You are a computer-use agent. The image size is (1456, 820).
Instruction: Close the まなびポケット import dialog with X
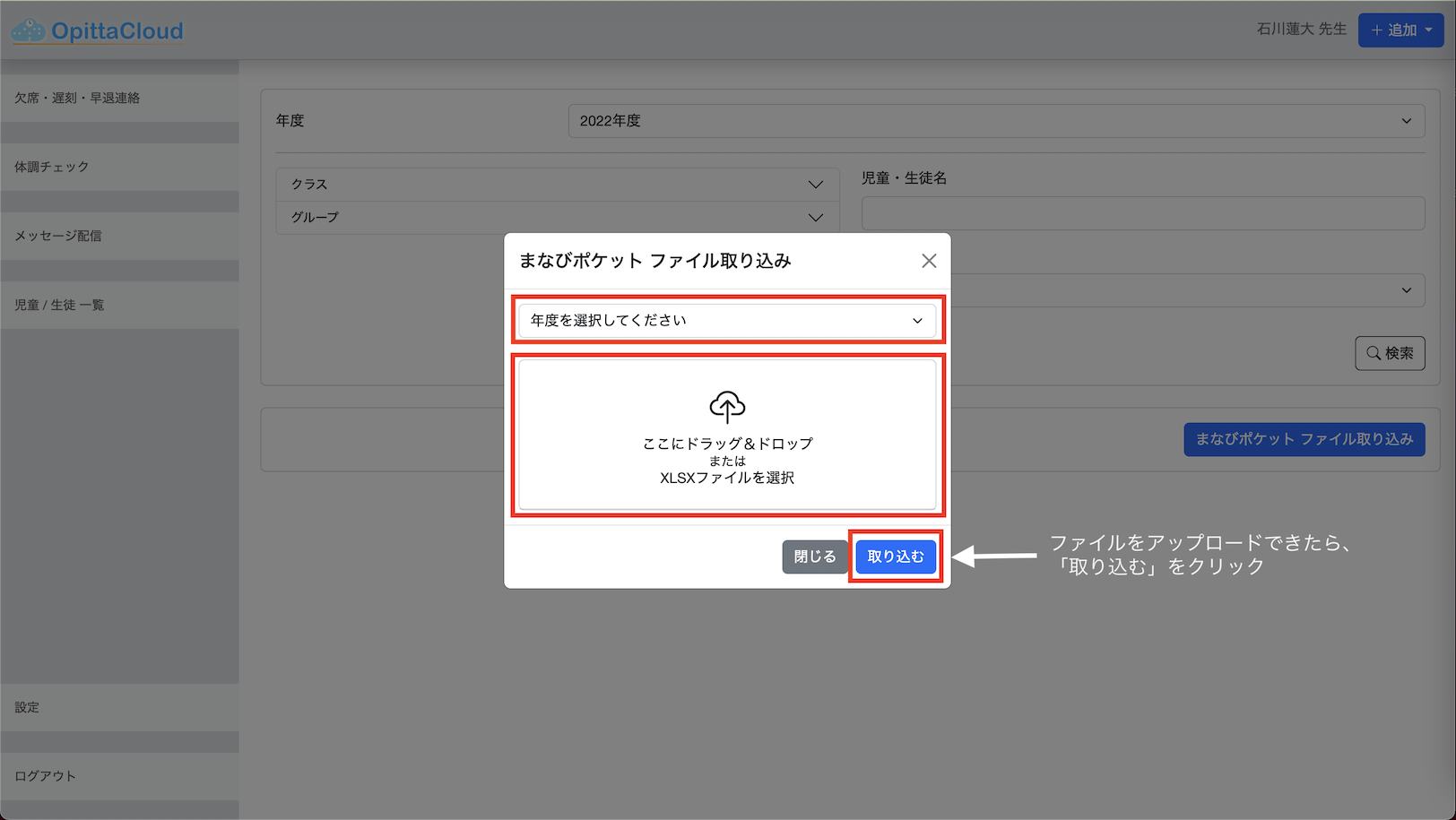(x=929, y=261)
